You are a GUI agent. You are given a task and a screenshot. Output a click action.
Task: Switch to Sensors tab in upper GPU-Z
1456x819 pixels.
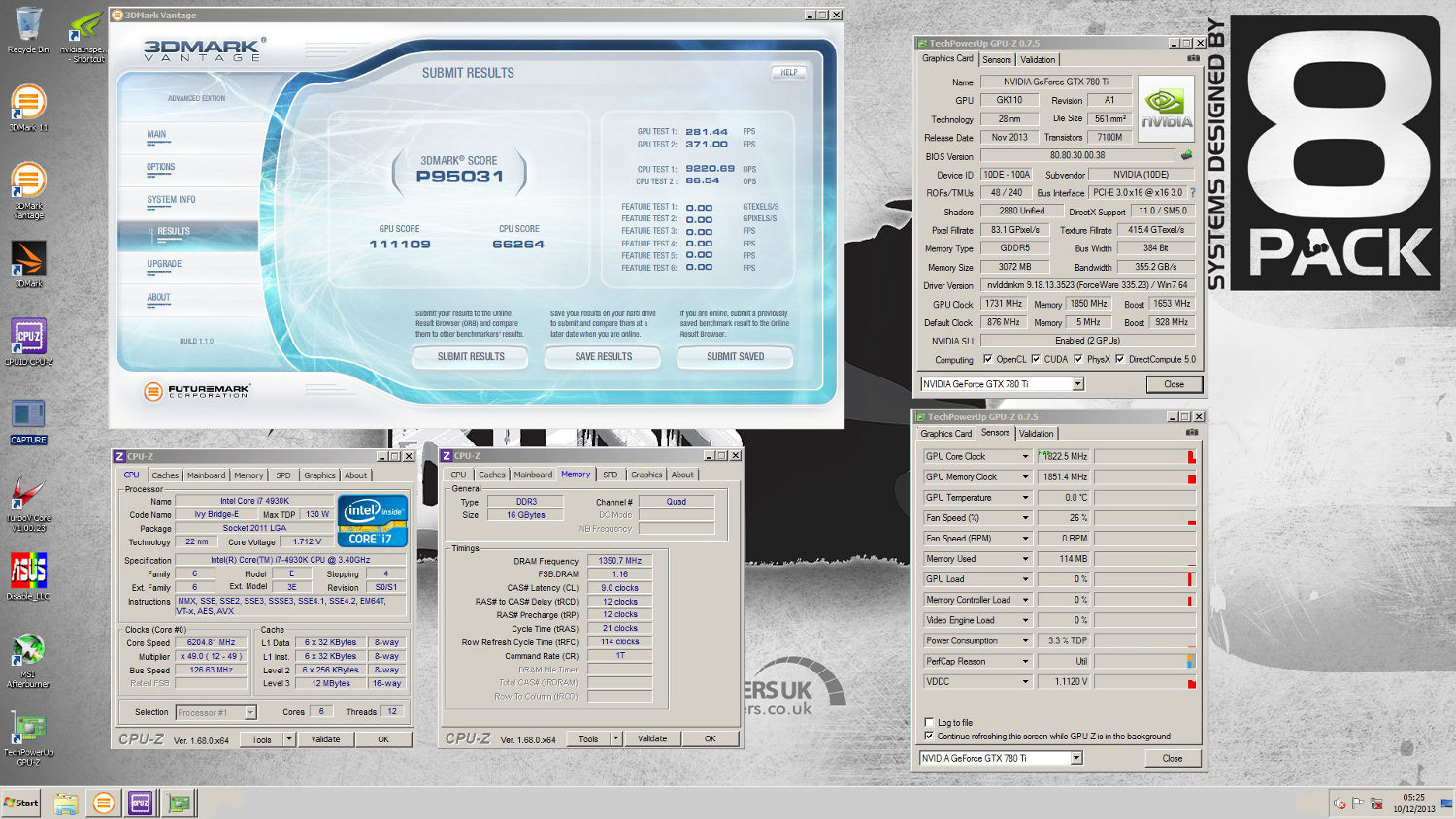click(997, 59)
